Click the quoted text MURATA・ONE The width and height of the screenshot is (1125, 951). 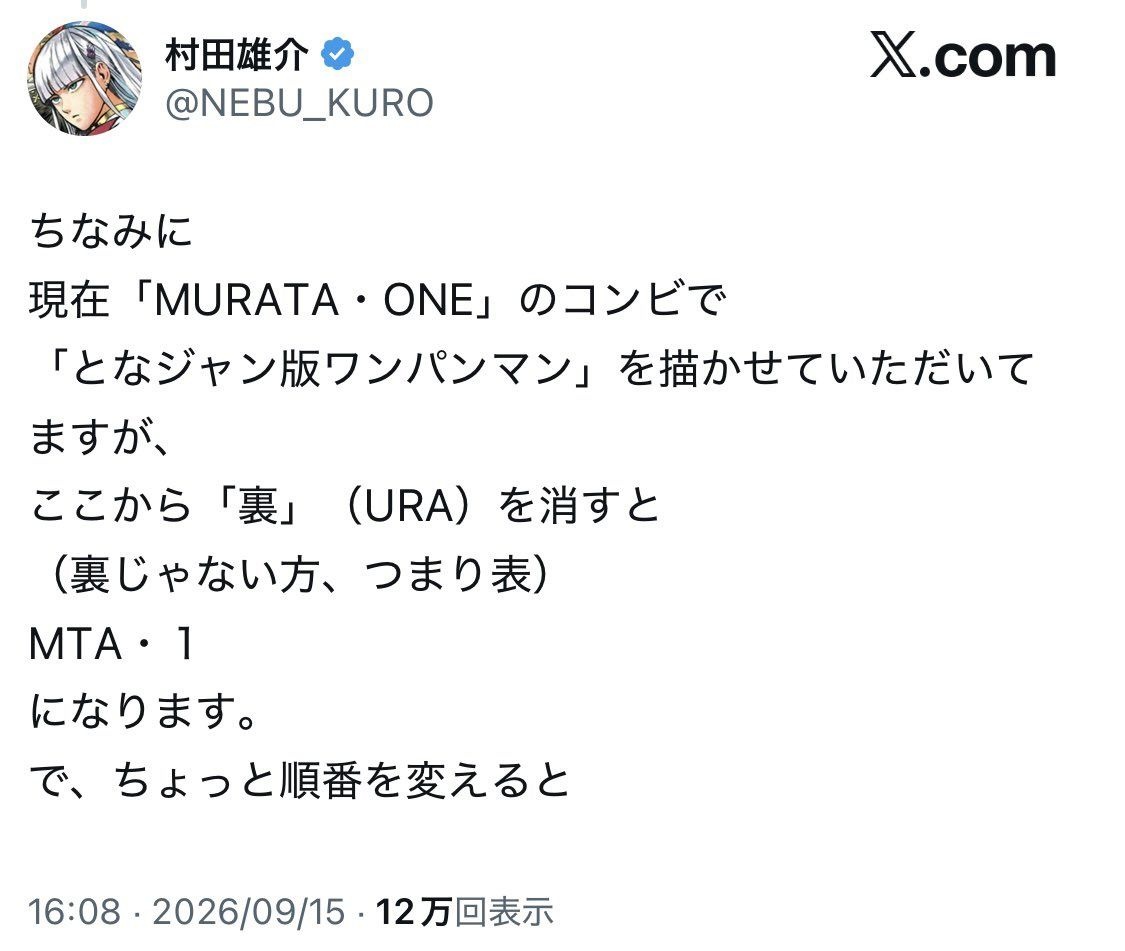(x=314, y=300)
